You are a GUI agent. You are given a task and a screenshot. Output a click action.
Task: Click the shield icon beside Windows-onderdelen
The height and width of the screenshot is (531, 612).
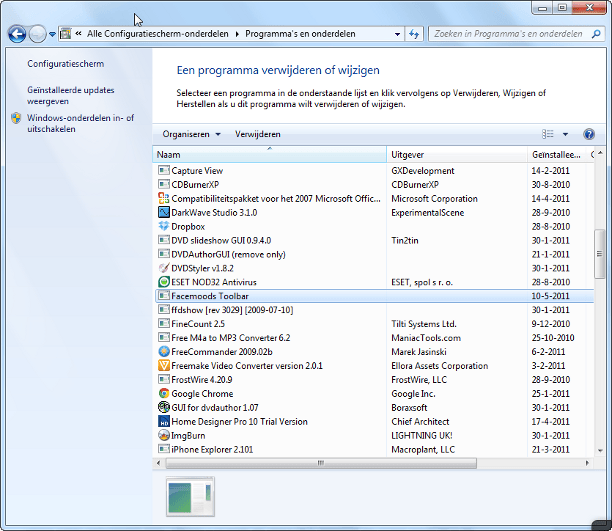coord(16,118)
